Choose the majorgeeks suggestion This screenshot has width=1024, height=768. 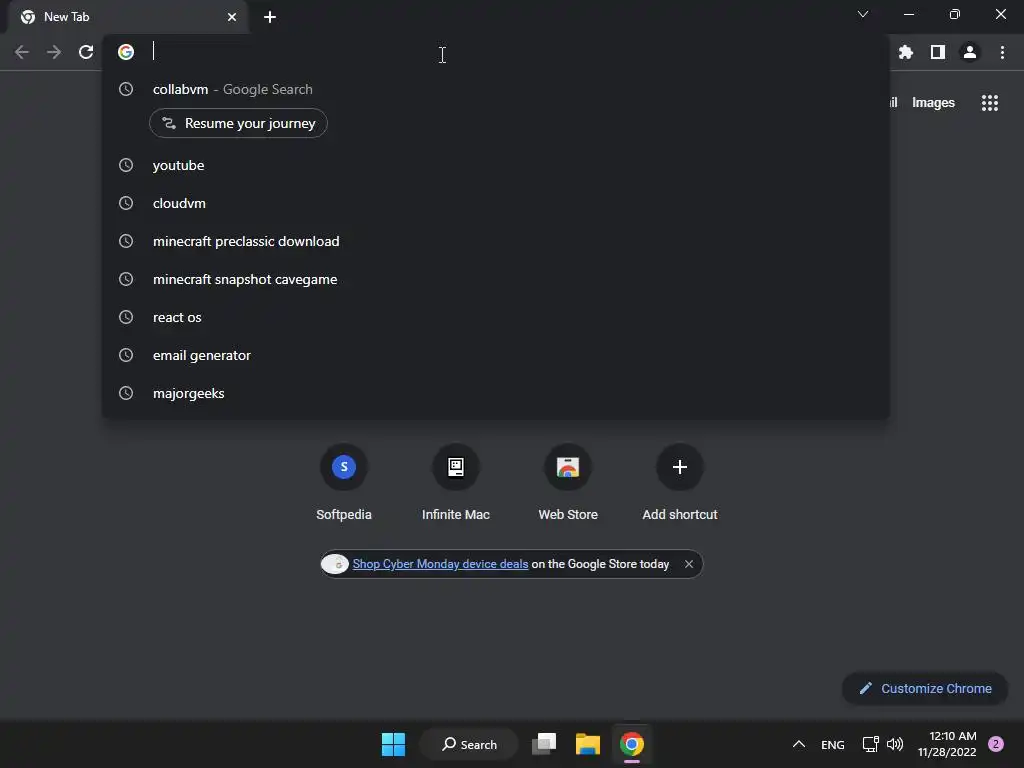click(x=496, y=393)
